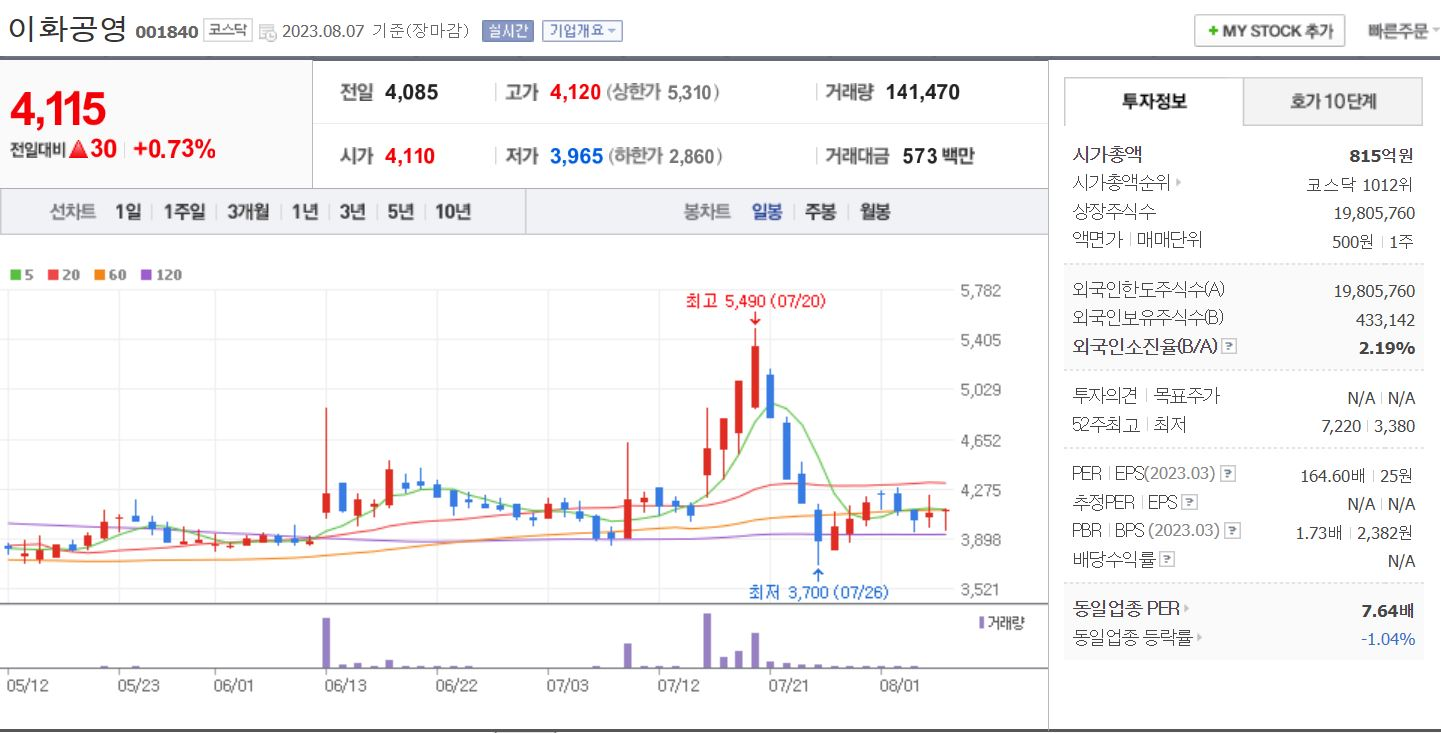Select the 월봉 monthly candle chart

coord(875,212)
